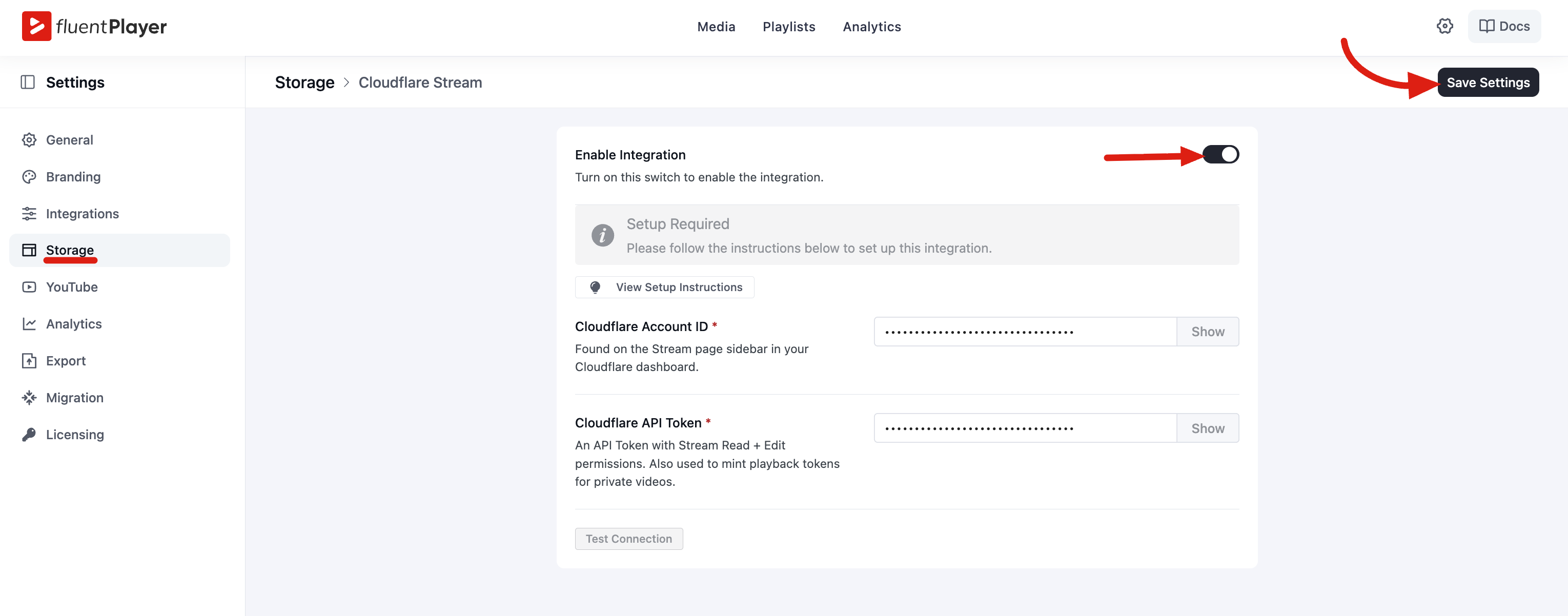Focus the Cloudflare Account ID field
Image resolution: width=1568 pixels, height=616 pixels.
[x=1025, y=332]
